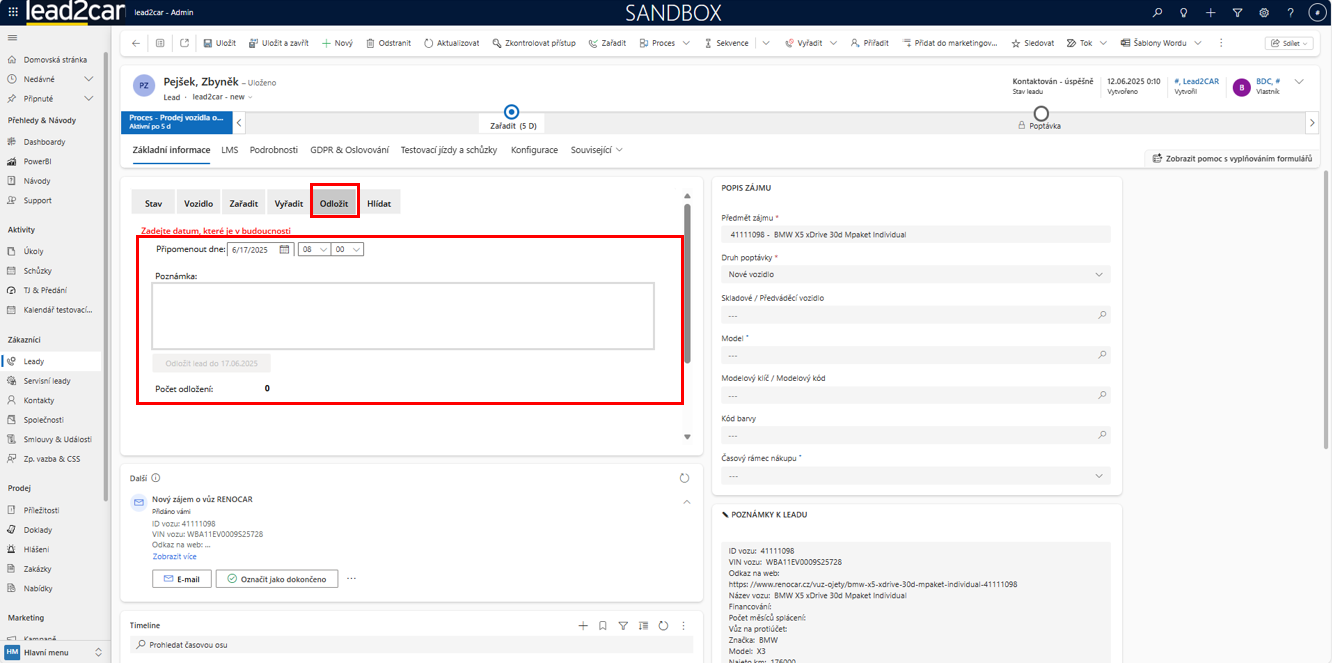Click Označit jako dokončeno button

coord(277,578)
